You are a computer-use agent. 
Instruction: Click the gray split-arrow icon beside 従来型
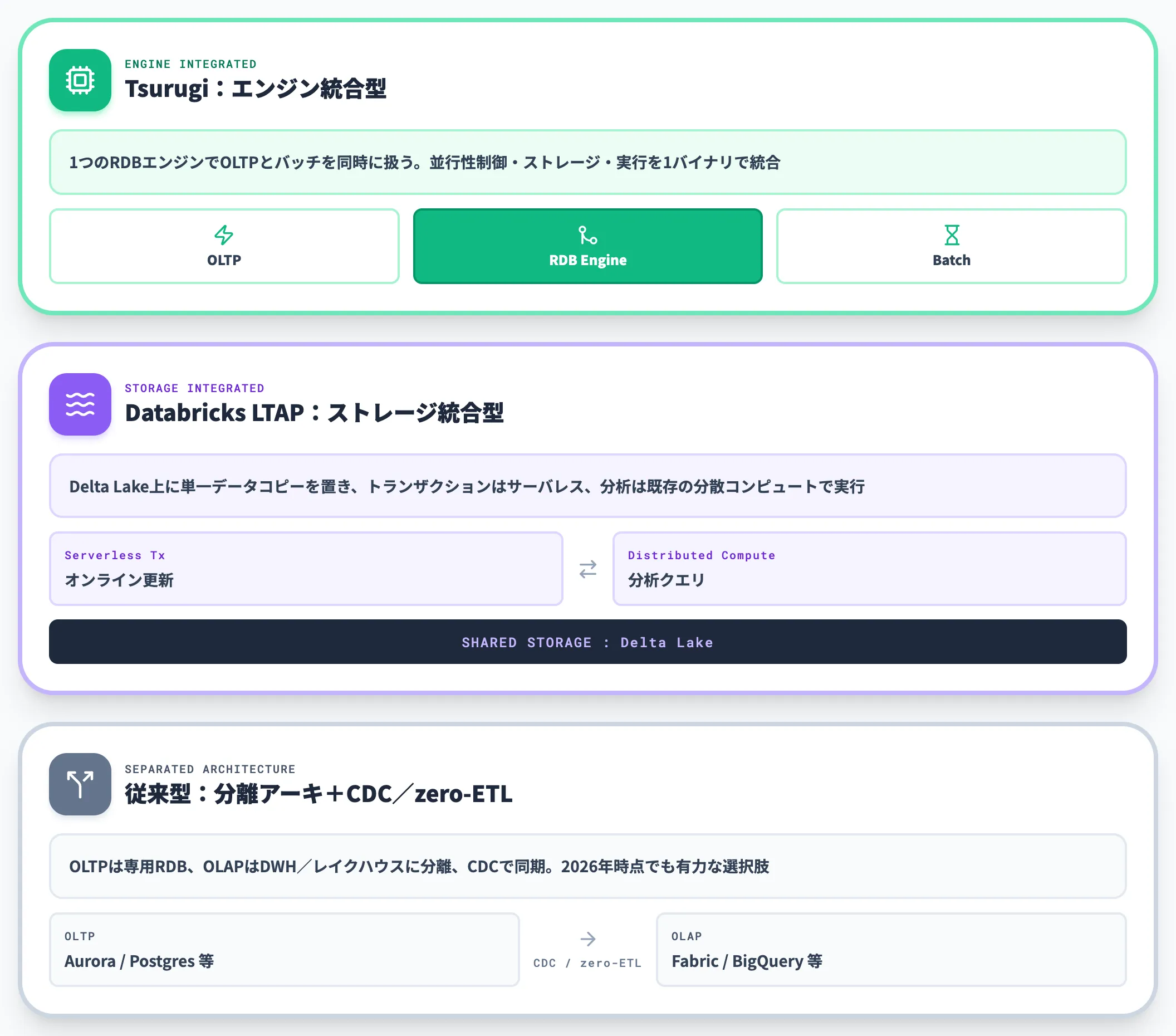tap(80, 784)
